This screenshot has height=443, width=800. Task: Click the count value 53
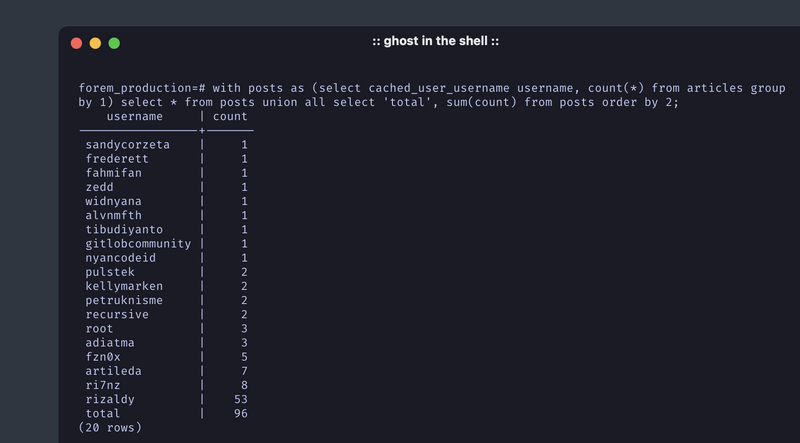point(239,399)
